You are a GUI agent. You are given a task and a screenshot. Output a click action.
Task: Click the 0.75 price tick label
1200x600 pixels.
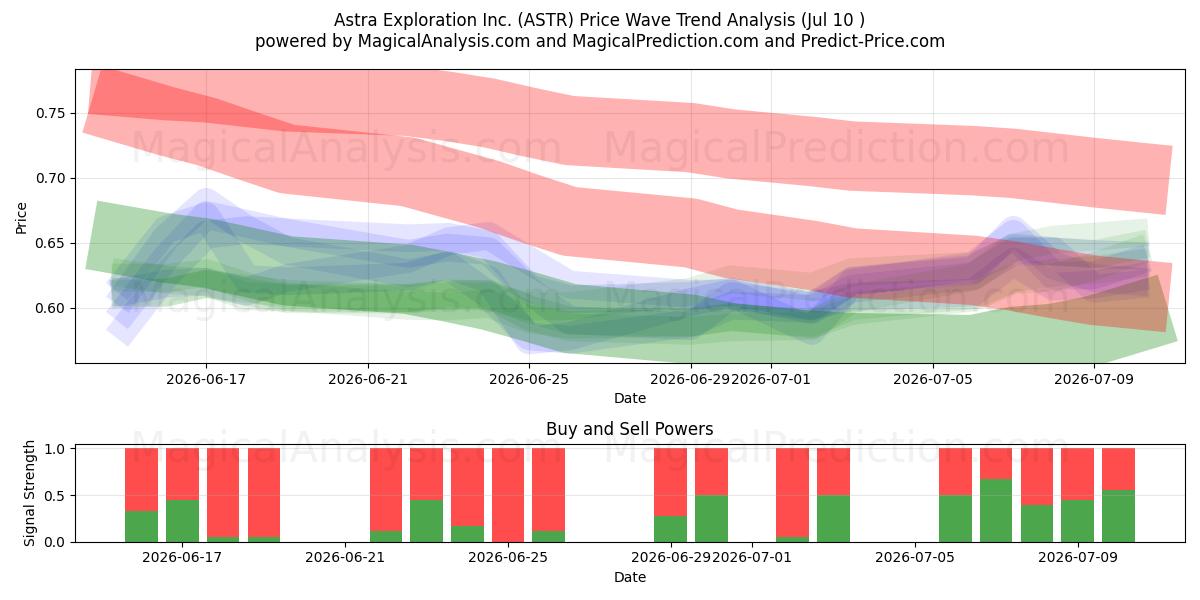click(50, 114)
